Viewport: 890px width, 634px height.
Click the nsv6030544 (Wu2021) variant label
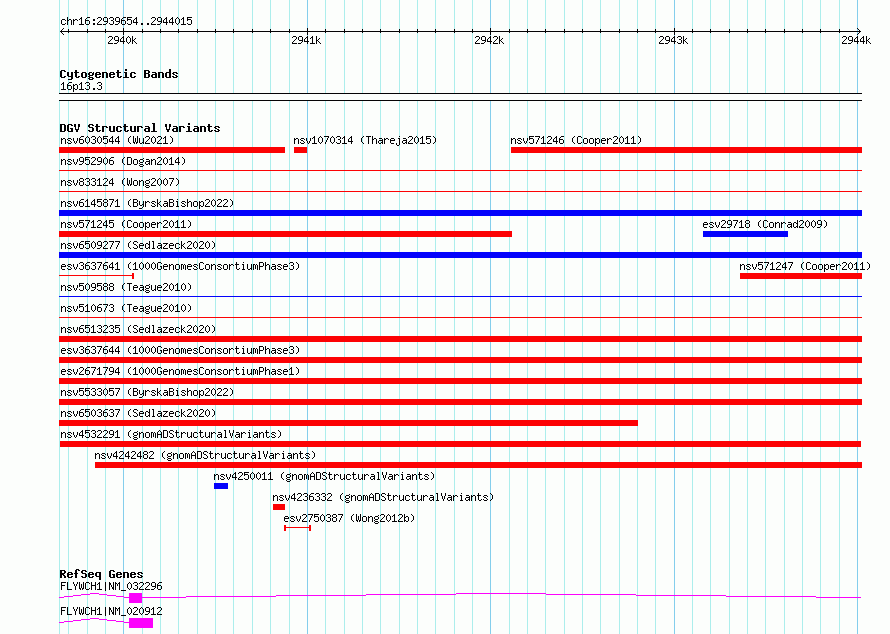click(x=117, y=140)
